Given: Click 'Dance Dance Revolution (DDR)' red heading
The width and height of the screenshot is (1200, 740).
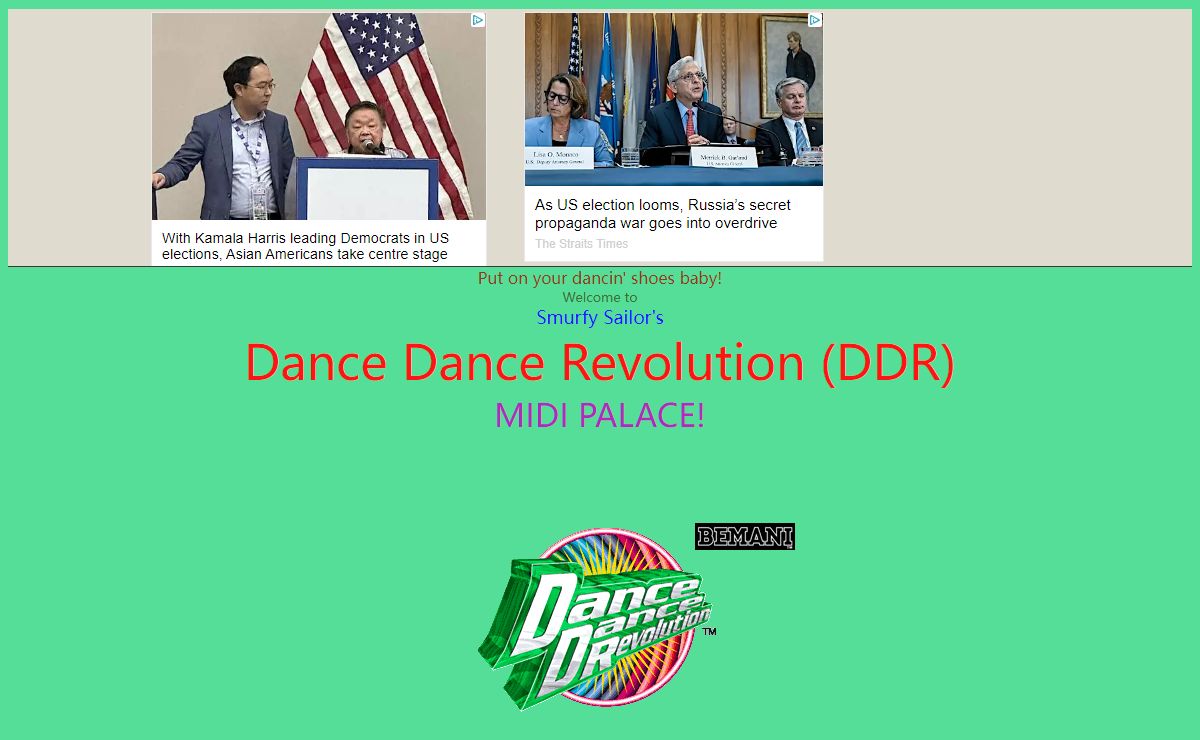Looking at the screenshot, I should point(600,362).
